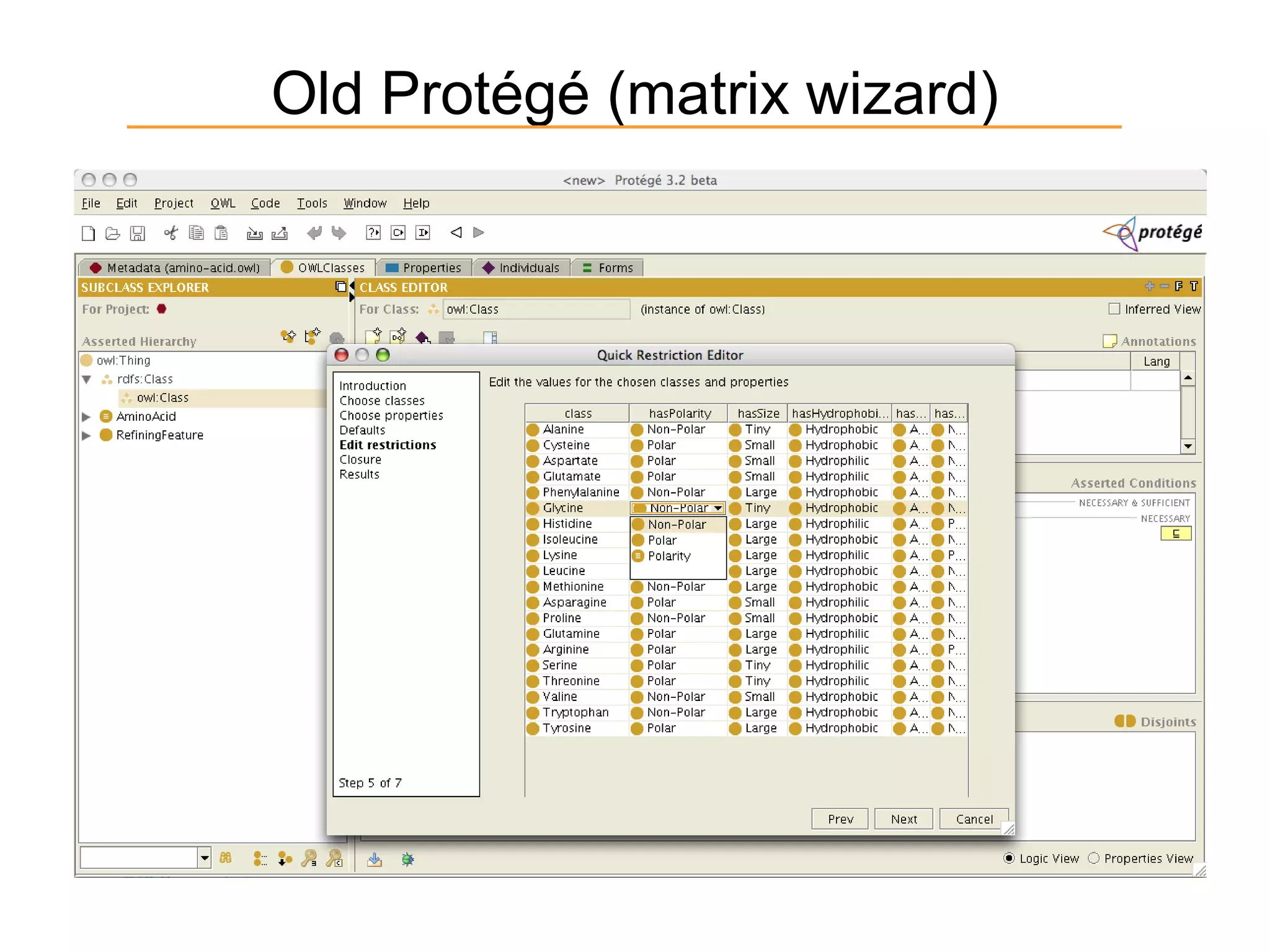Click the Lang column header in Annotations
This screenshot has width=1270, height=952.
(1156, 361)
